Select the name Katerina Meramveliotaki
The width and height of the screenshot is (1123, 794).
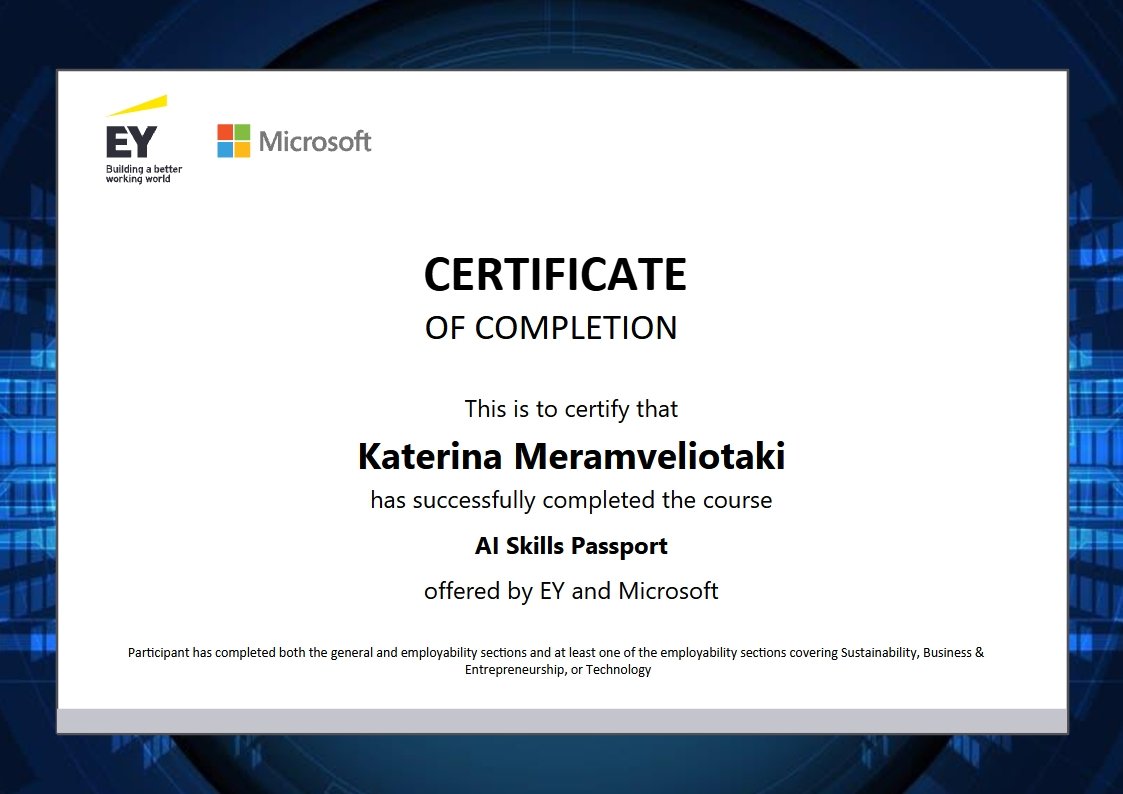pos(571,456)
